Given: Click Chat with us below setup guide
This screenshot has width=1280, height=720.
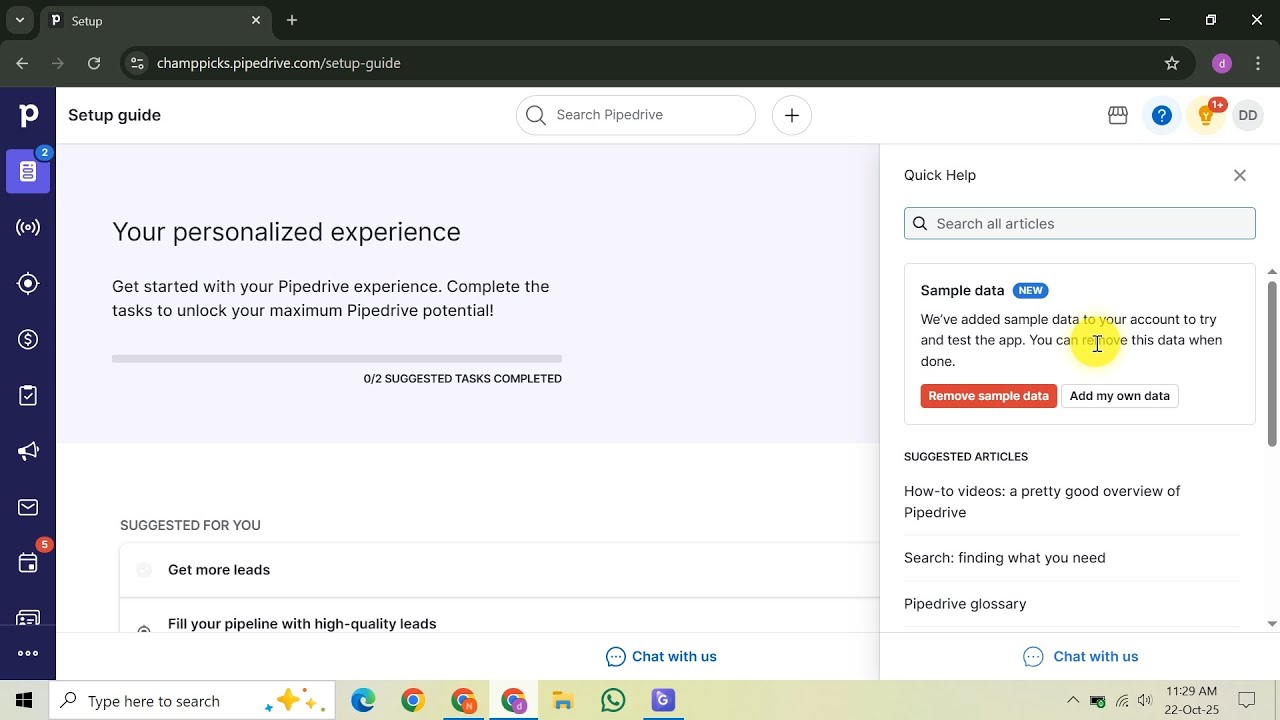Looking at the screenshot, I should [661, 657].
